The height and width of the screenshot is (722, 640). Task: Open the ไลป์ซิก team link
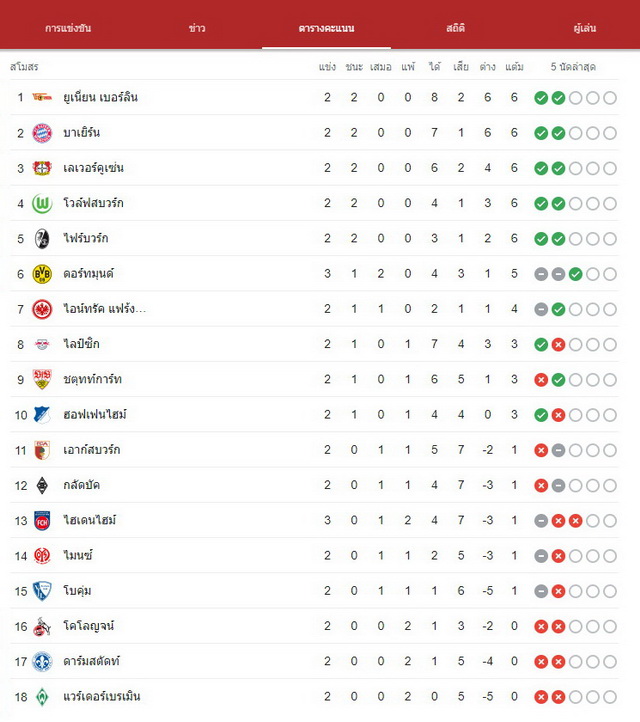[x=81, y=344]
